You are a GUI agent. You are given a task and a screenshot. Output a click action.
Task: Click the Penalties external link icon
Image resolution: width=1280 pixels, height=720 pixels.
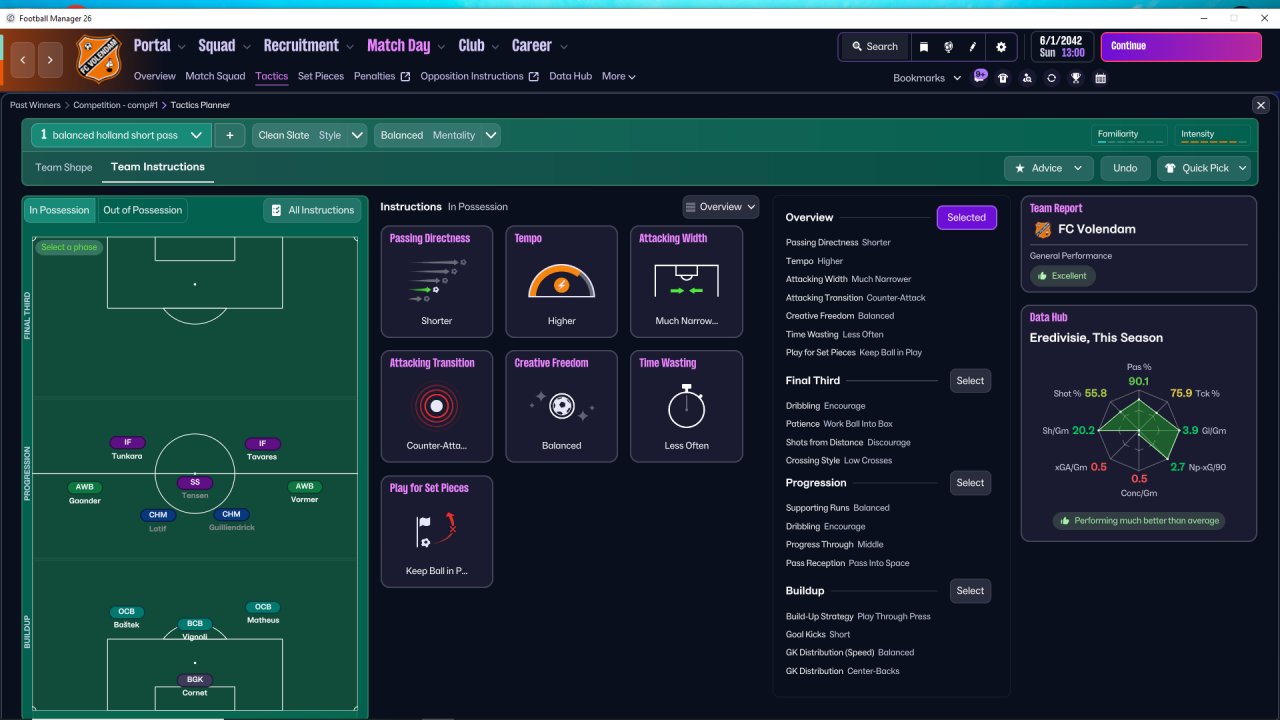(405, 77)
